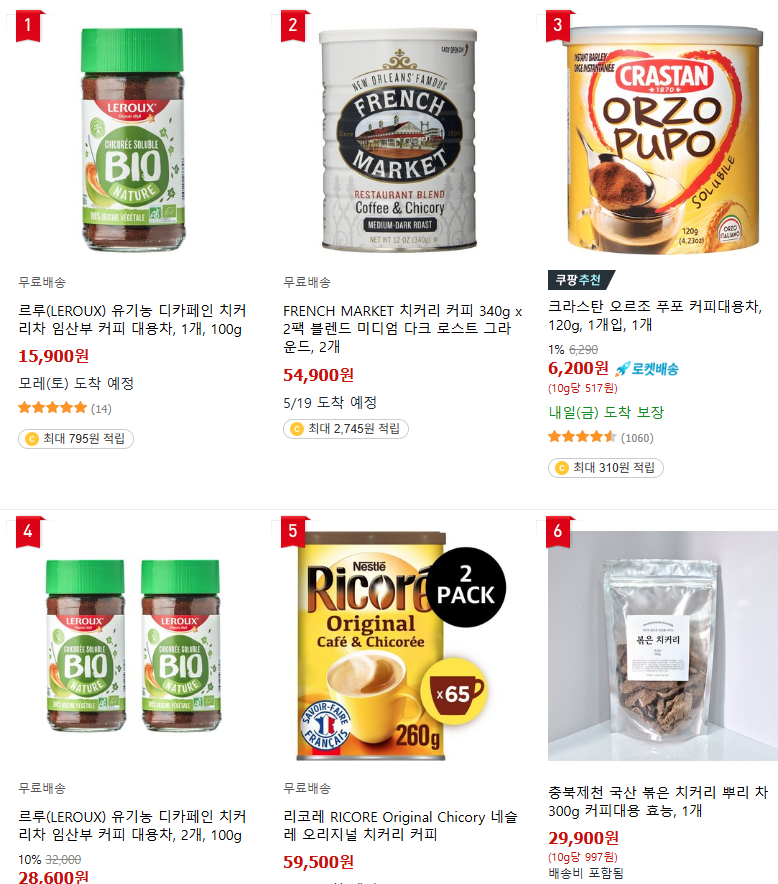Open the 리코레 RICORE Original Chicory title link
The height and width of the screenshot is (884, 778).
click(x=400, y=826)
